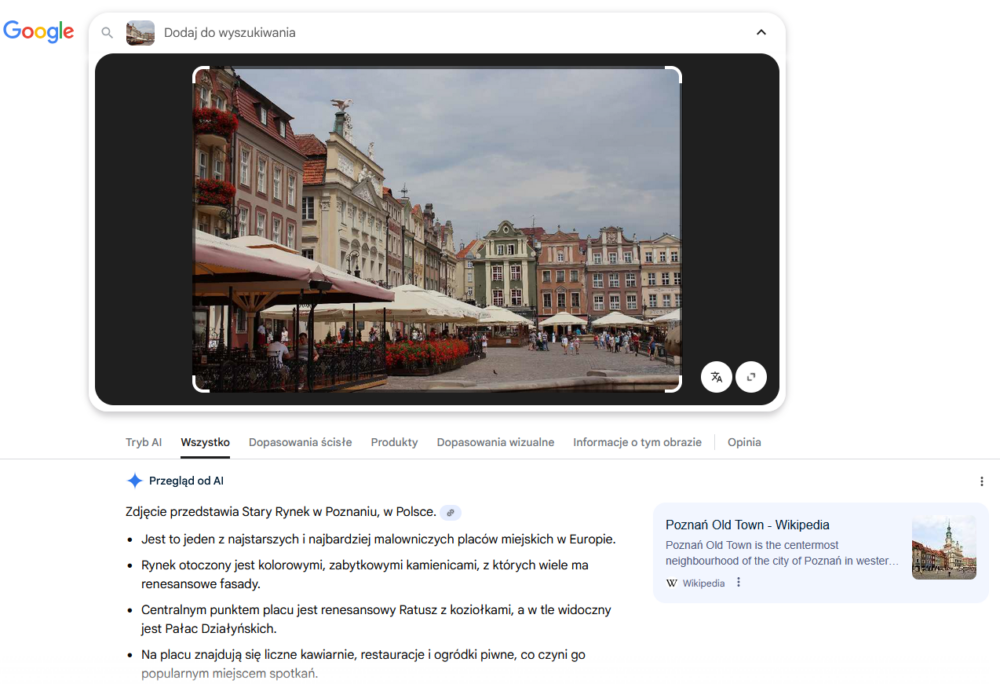Open Wikipedia result three-dot options
The width and height of the screenshot is (1000, 684).
(x=739, y=583)
